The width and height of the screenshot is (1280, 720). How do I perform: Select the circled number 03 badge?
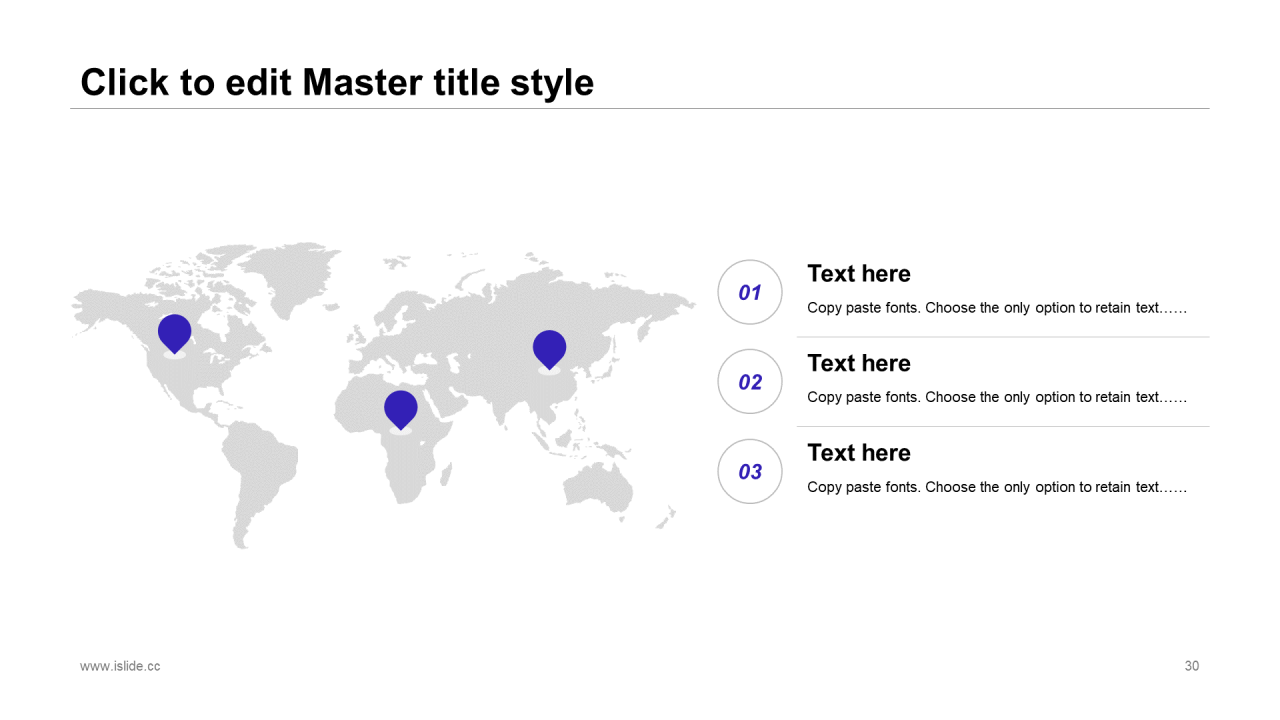(750, 471)
